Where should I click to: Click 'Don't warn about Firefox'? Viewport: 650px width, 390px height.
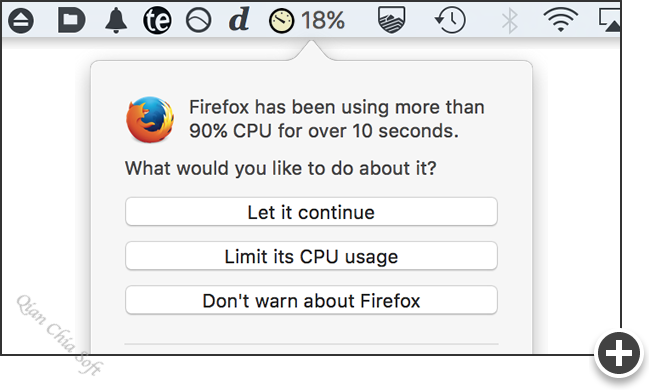tap(311, 300)
